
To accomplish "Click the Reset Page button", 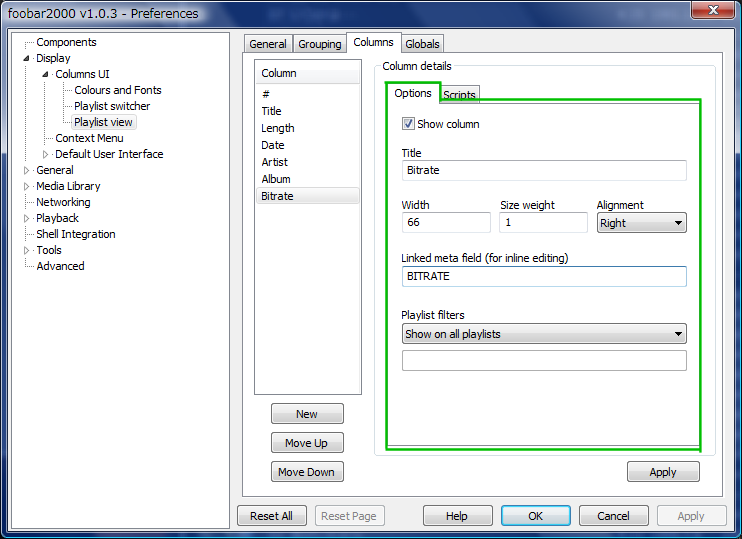I will point(349,516).
